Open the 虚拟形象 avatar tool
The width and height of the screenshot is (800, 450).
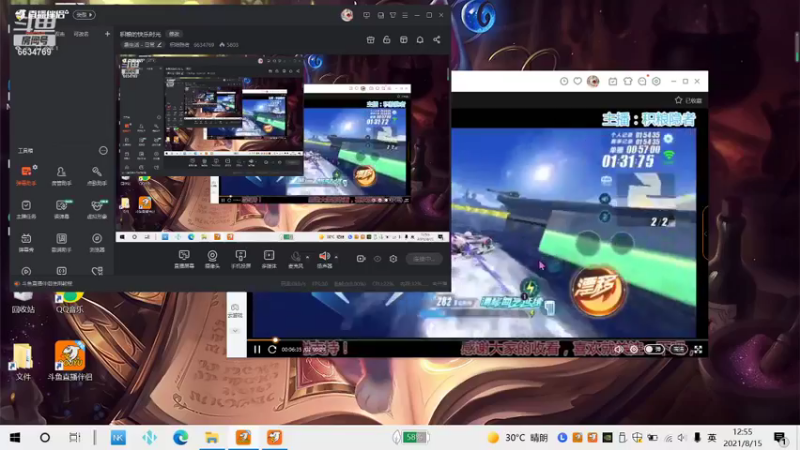click(97, 209)
